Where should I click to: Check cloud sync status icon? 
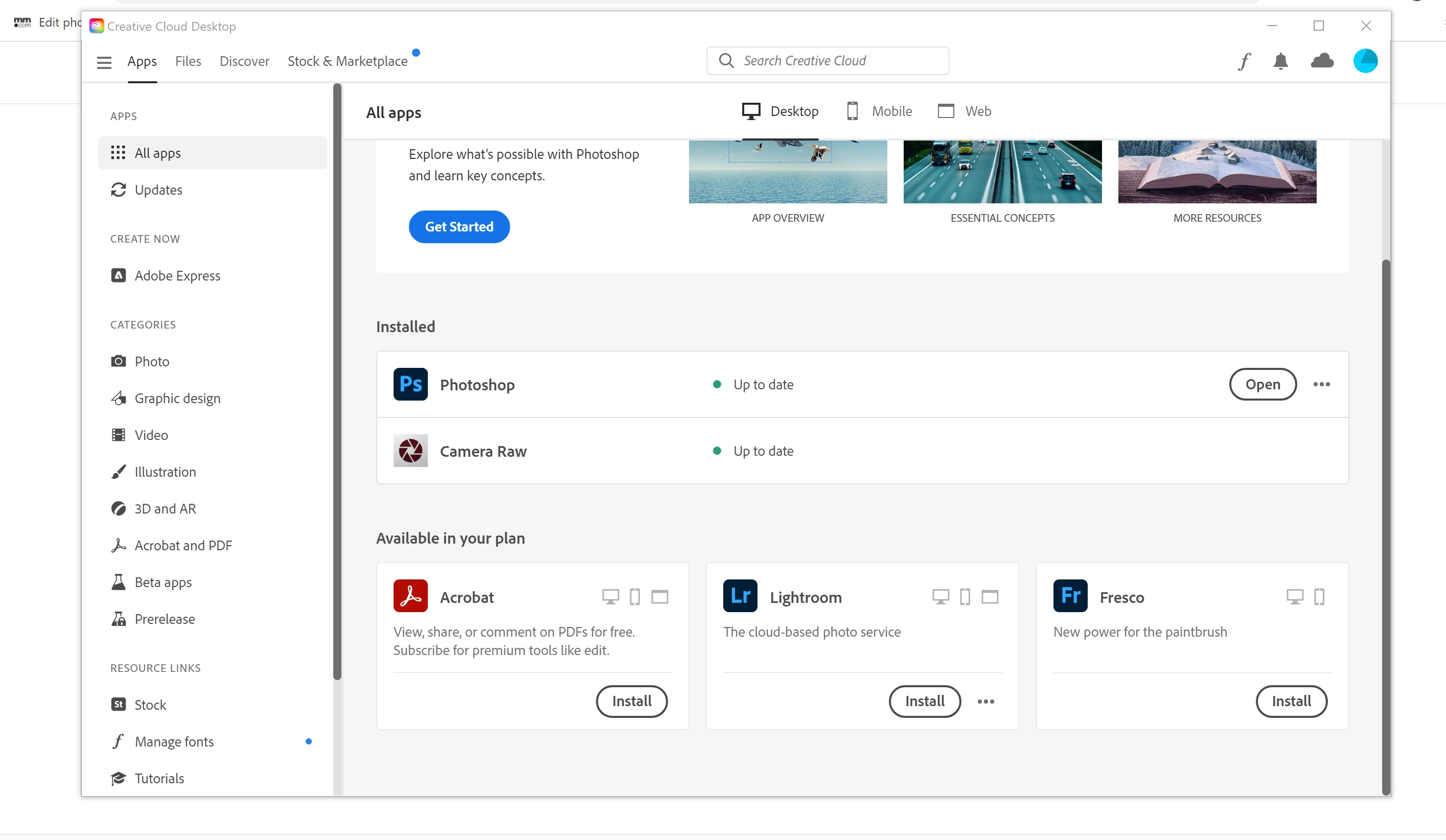click(x=1322, y=61)
